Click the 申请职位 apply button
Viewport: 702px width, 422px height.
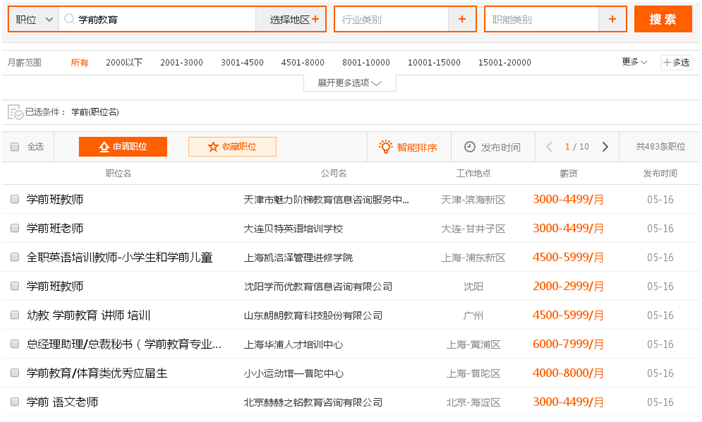click(x=123, y=147)
